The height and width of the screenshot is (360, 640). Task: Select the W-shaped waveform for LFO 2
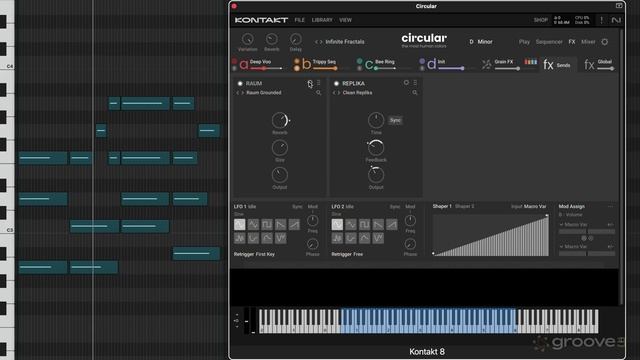[x=378, y=238]
